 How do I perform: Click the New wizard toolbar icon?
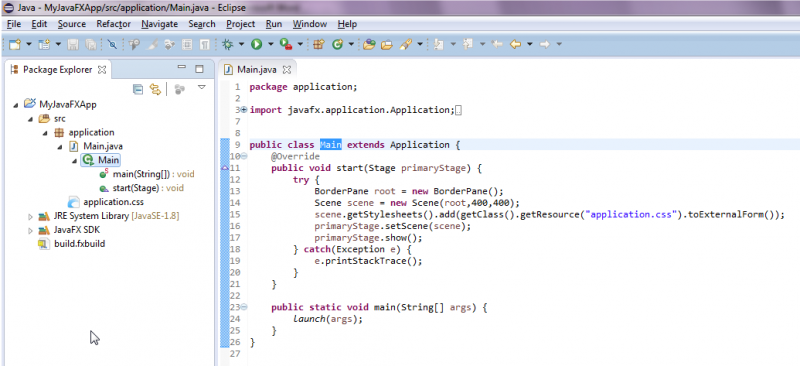[15, 45]
